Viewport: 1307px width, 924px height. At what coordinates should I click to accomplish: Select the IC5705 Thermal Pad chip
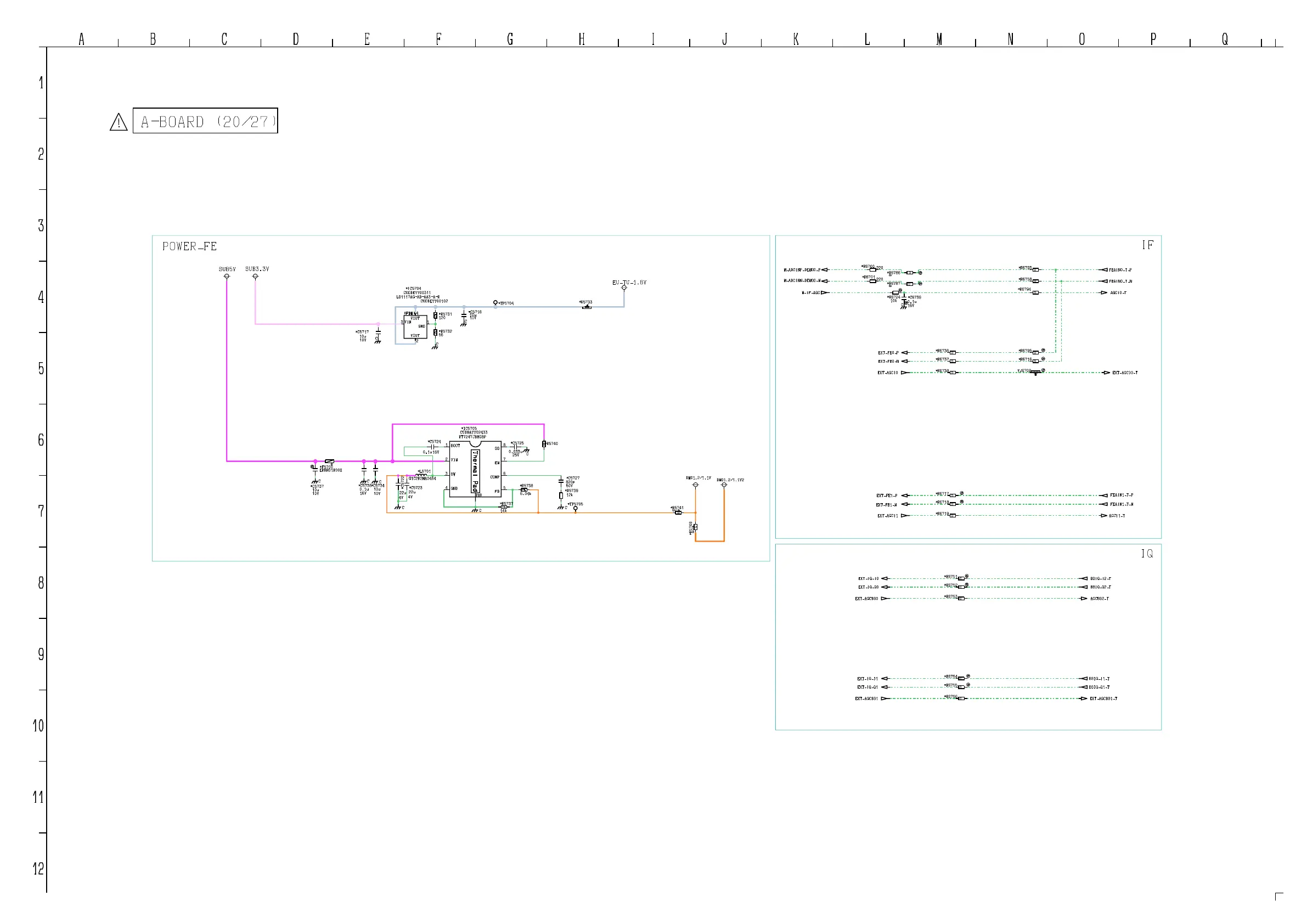coord(475,469)
